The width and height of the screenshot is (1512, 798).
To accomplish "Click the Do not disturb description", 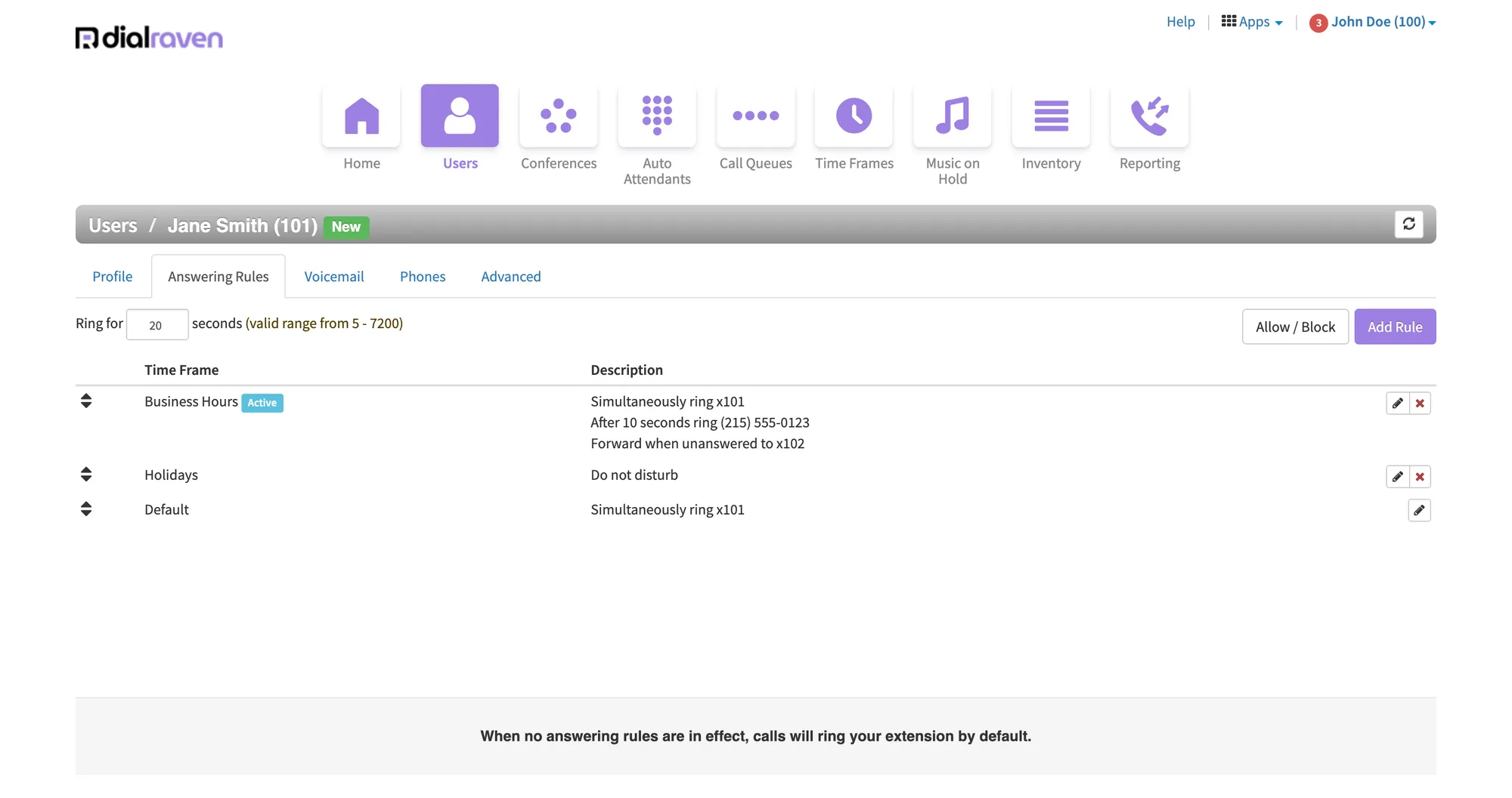I will [x=634, y=475].
